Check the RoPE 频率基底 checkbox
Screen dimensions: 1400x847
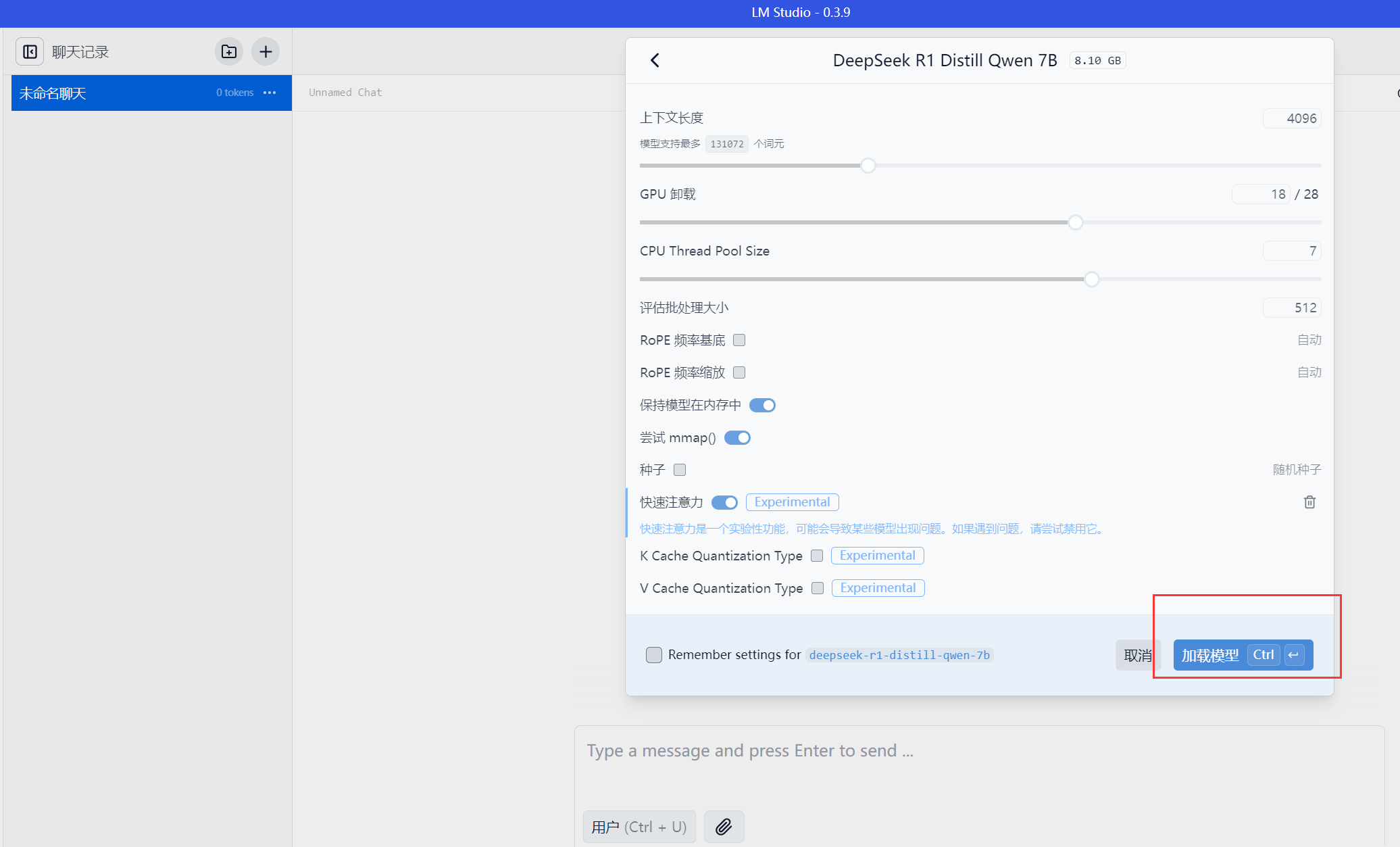pyautogui.click(x=739, y=340)
